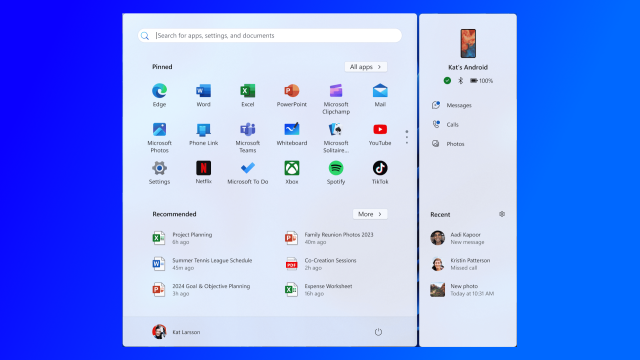The image size is (640, 360).
Task: Open Microsoft To Do
Action: point(247,173)
